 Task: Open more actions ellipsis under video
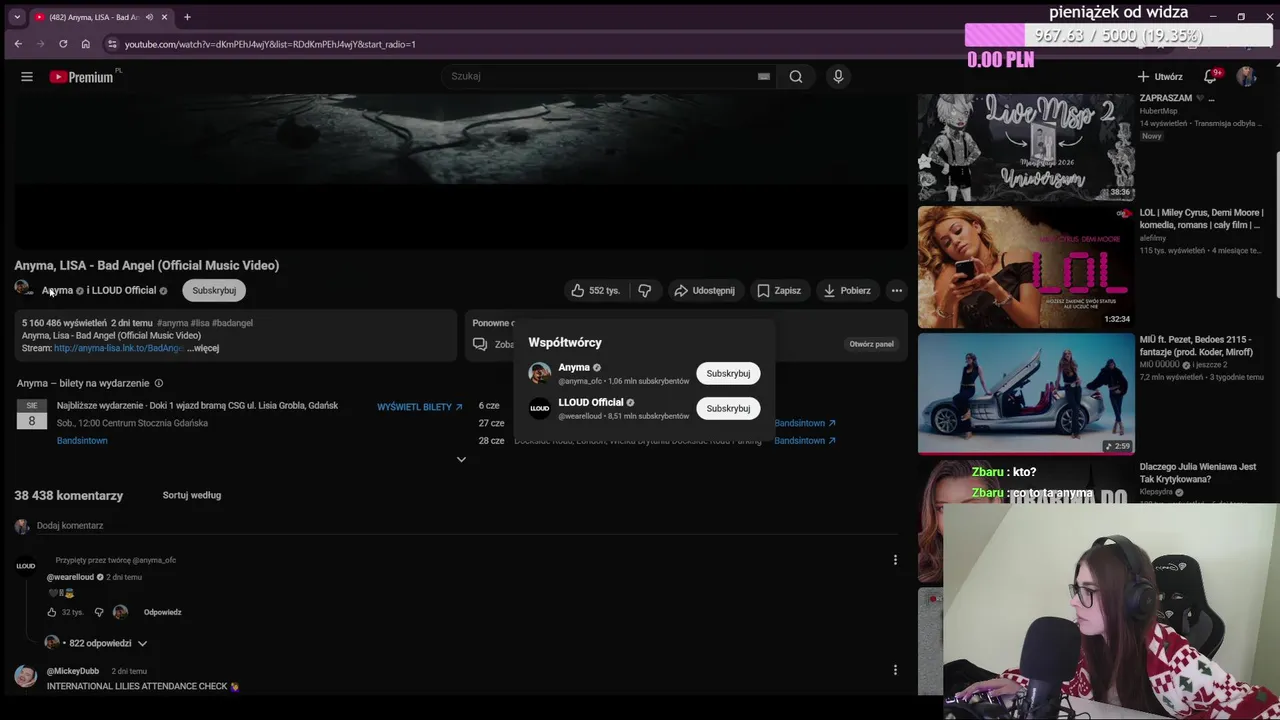[897, 290]
